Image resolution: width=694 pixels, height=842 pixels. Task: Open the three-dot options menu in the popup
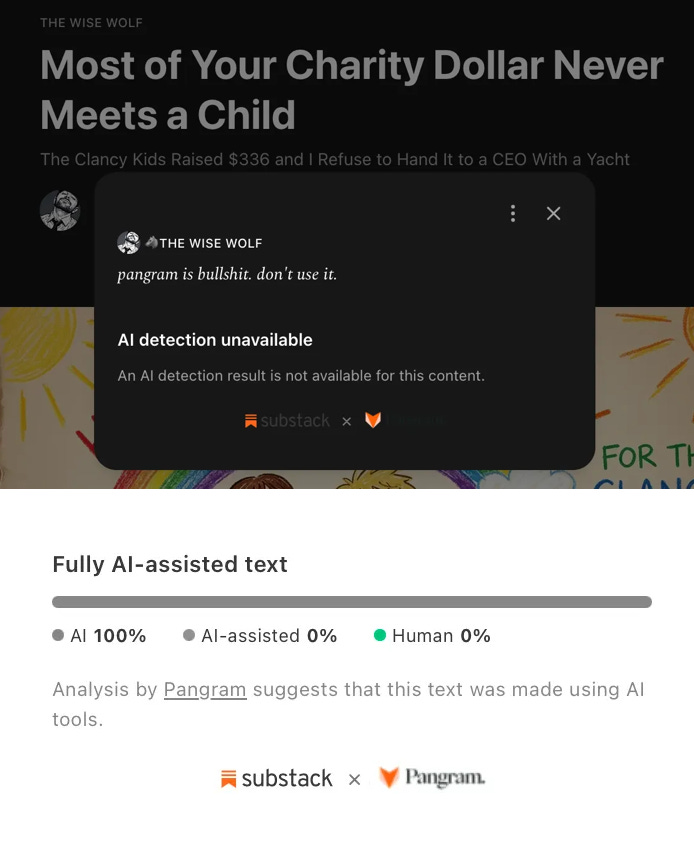click(x=513, y=213)
